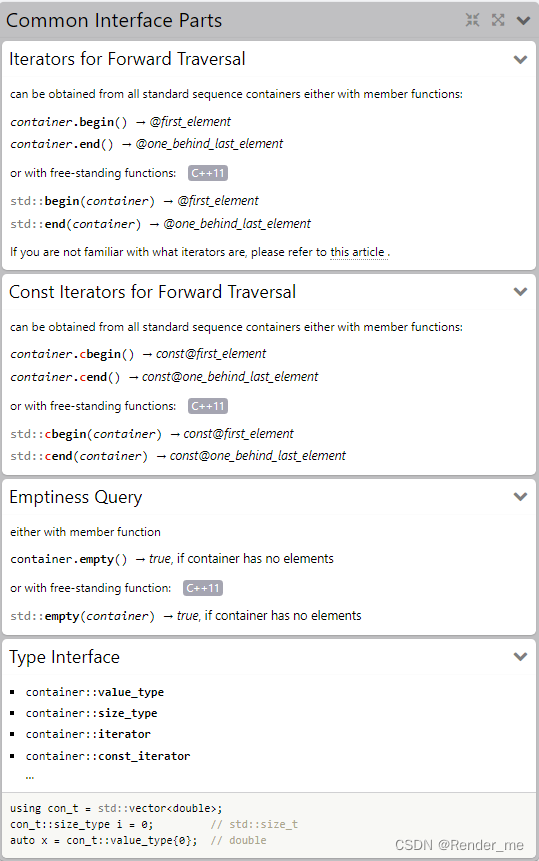Screen dimensions: 539x861
Task: Click container::value_type list item
Action: coord(95,692)
